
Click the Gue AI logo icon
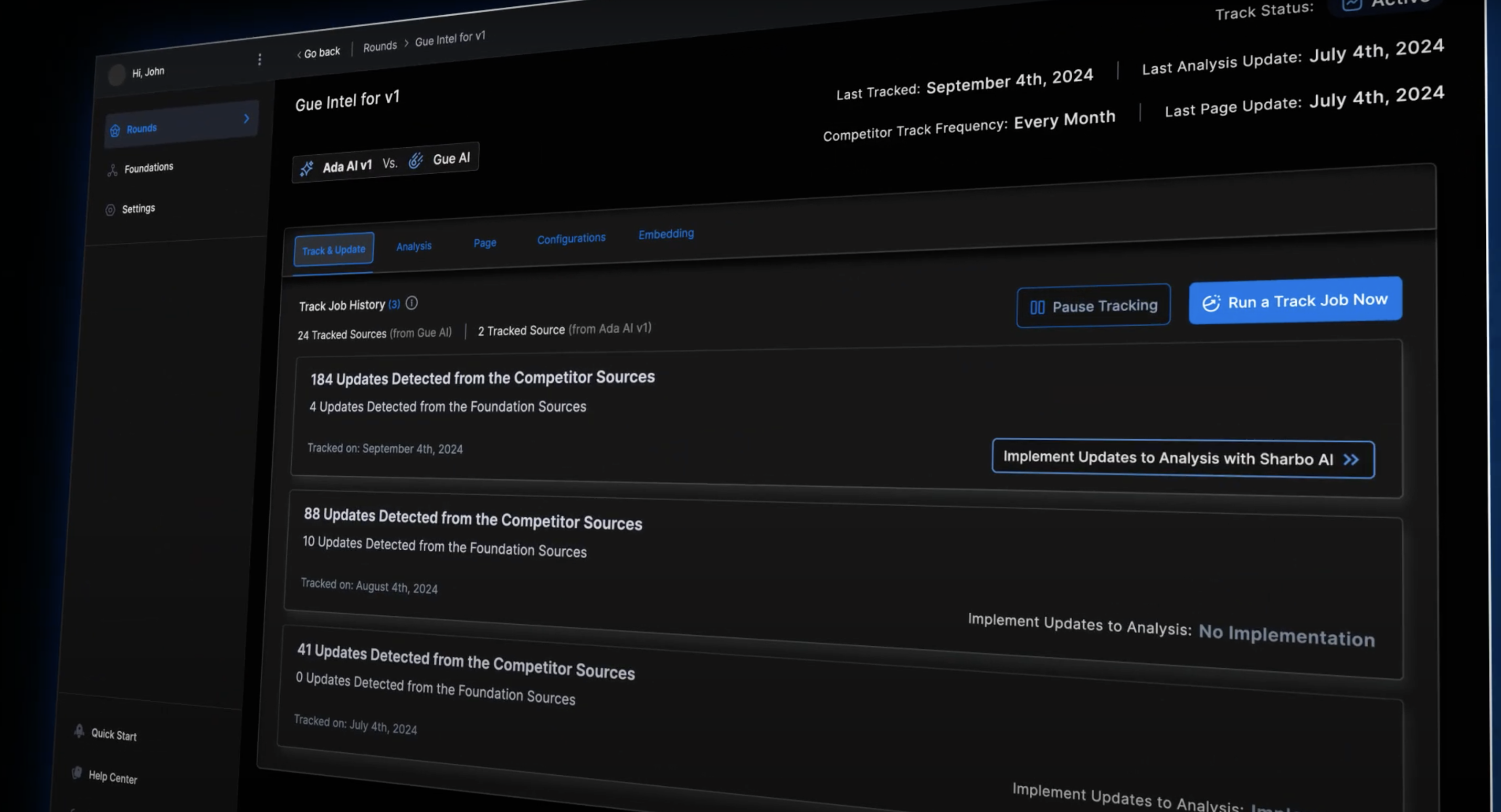coord(416,161)
